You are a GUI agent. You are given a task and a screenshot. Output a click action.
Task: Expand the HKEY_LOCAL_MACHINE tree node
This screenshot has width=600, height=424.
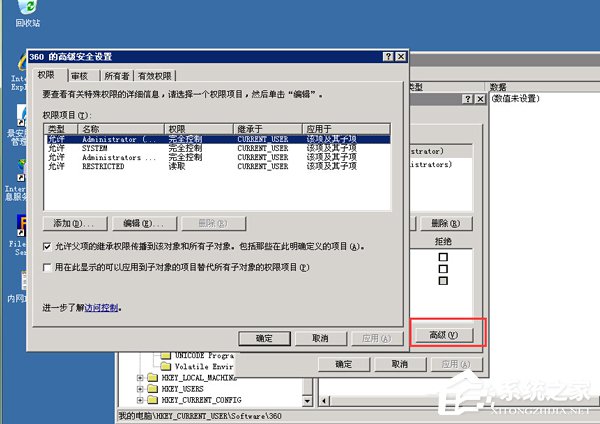click(x=139, y=378)
